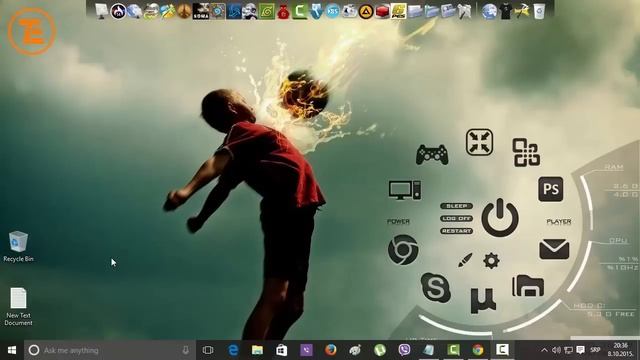
Task: Open the volume control in system tray
Action: point(556,350)
